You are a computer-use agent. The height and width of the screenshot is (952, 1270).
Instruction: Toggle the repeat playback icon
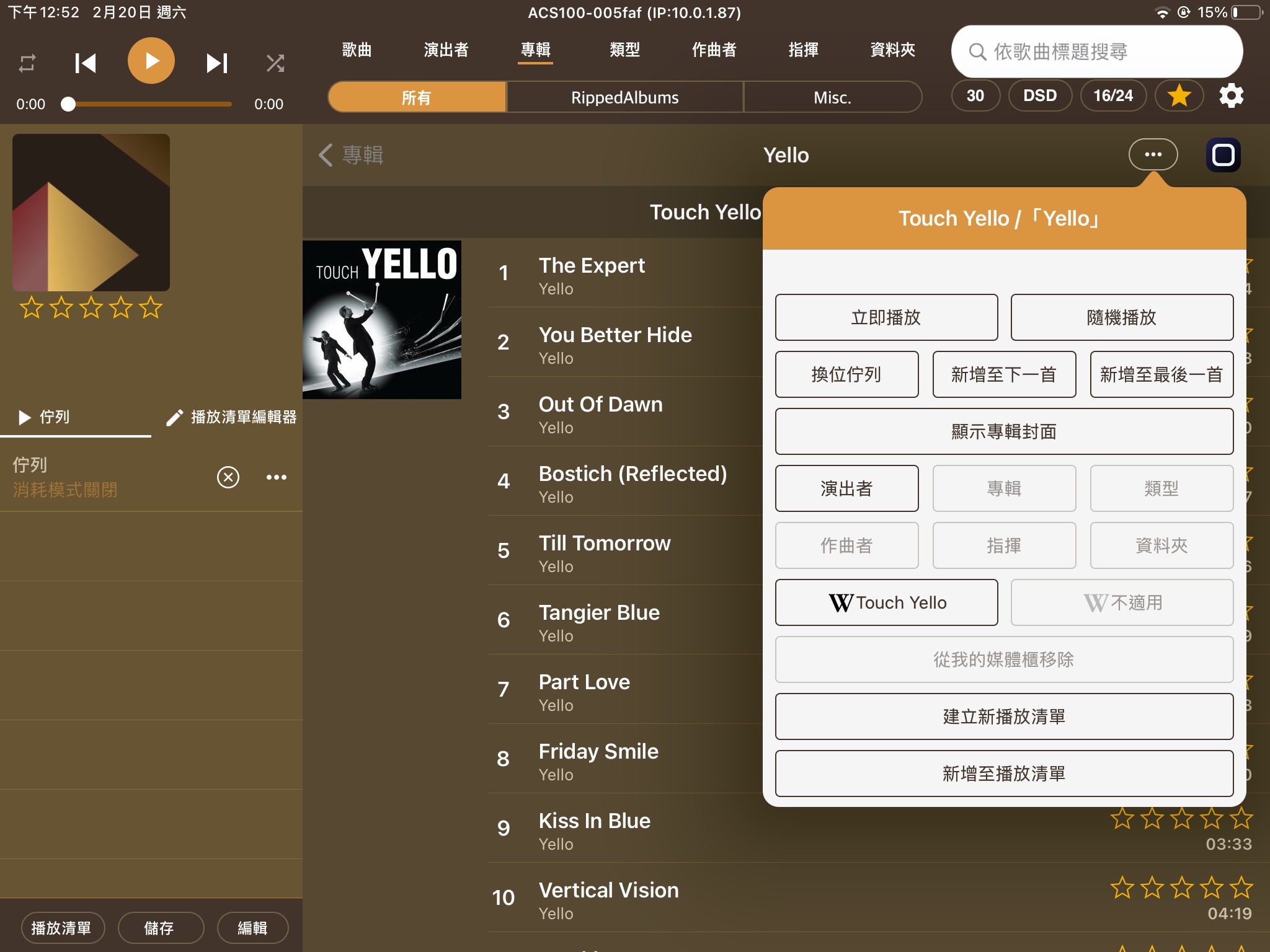tap(27, 63)
